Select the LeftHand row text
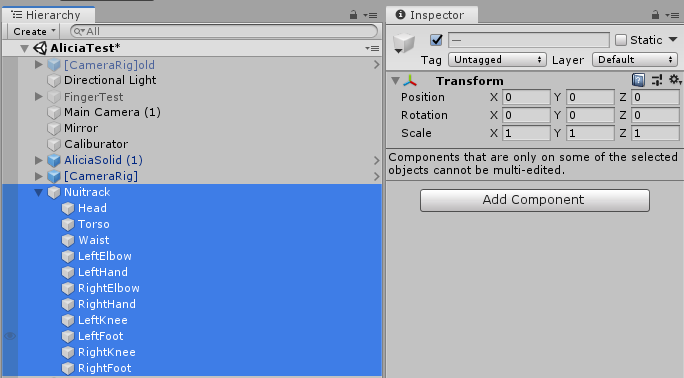 click(103, 272)
